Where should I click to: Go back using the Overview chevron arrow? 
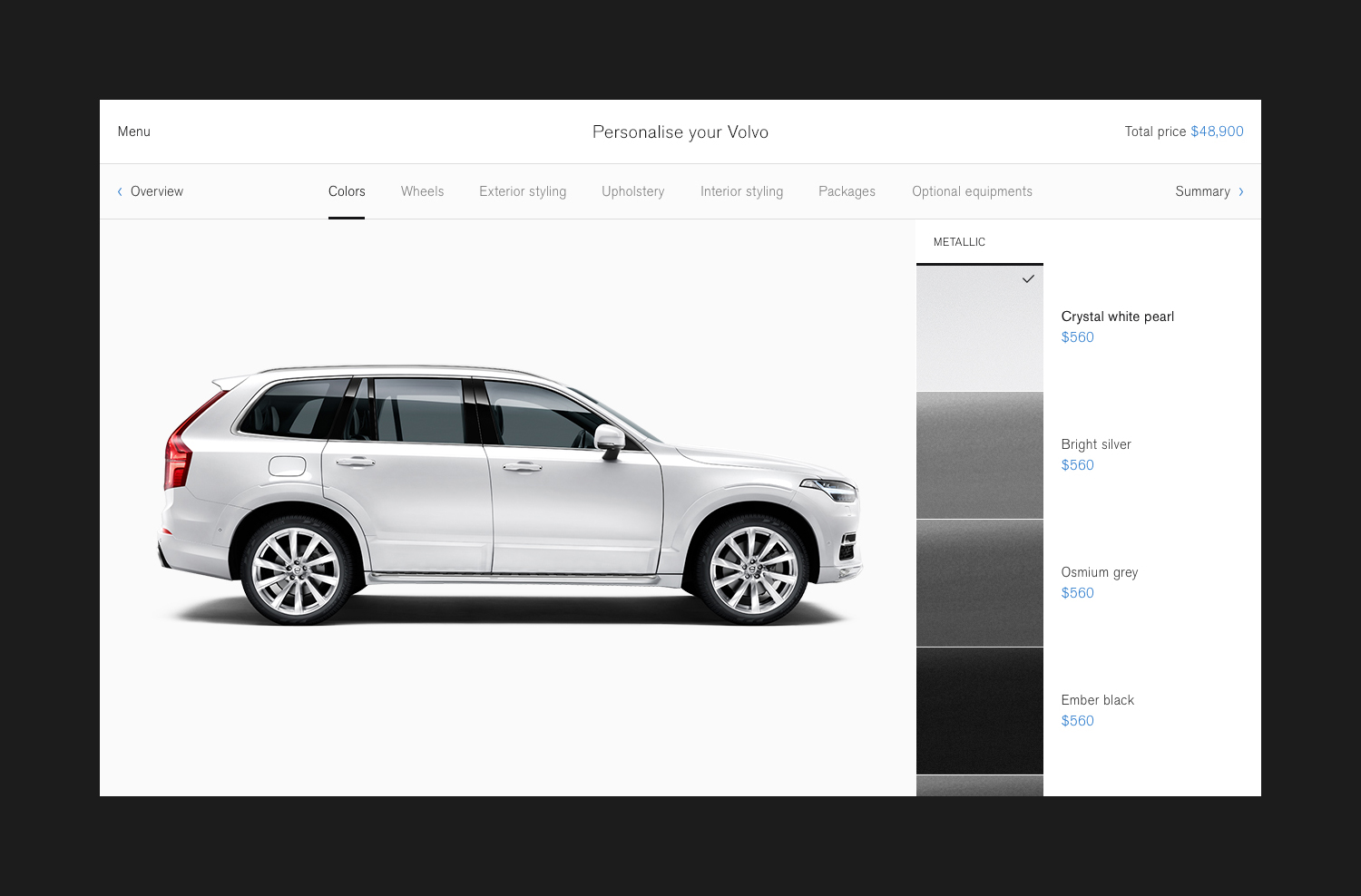pos(120,191)
